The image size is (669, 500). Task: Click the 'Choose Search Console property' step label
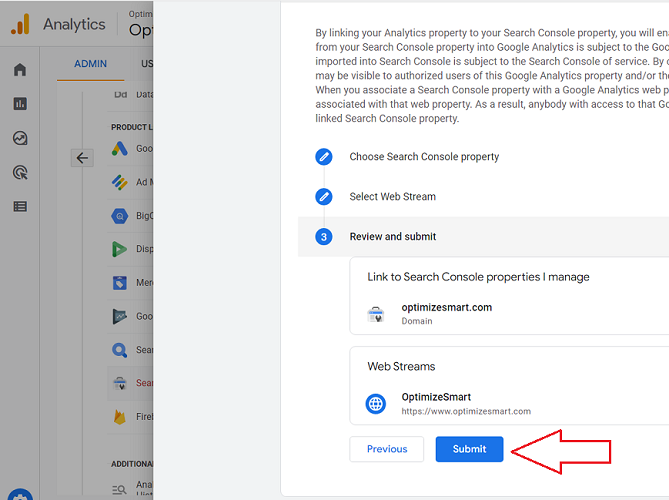coord(424,157)
